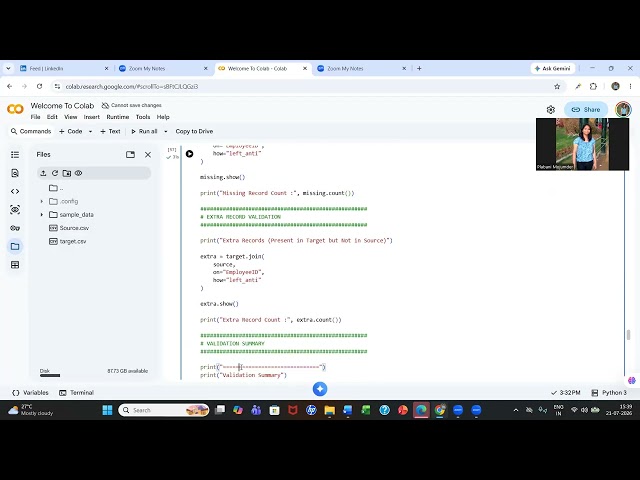Open Files panel in new window icon
The height and width of the screenshot is (480, 640).
click(130, 155)
